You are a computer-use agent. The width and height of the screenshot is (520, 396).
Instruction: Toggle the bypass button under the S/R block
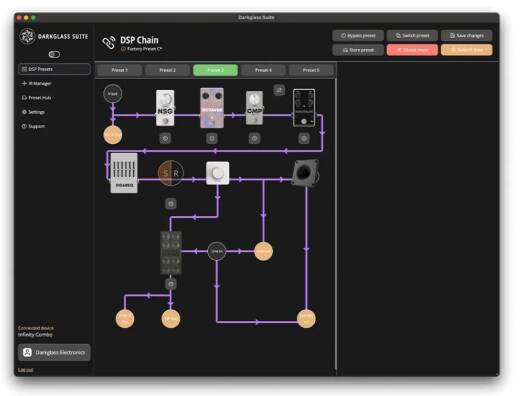(171, 203)
